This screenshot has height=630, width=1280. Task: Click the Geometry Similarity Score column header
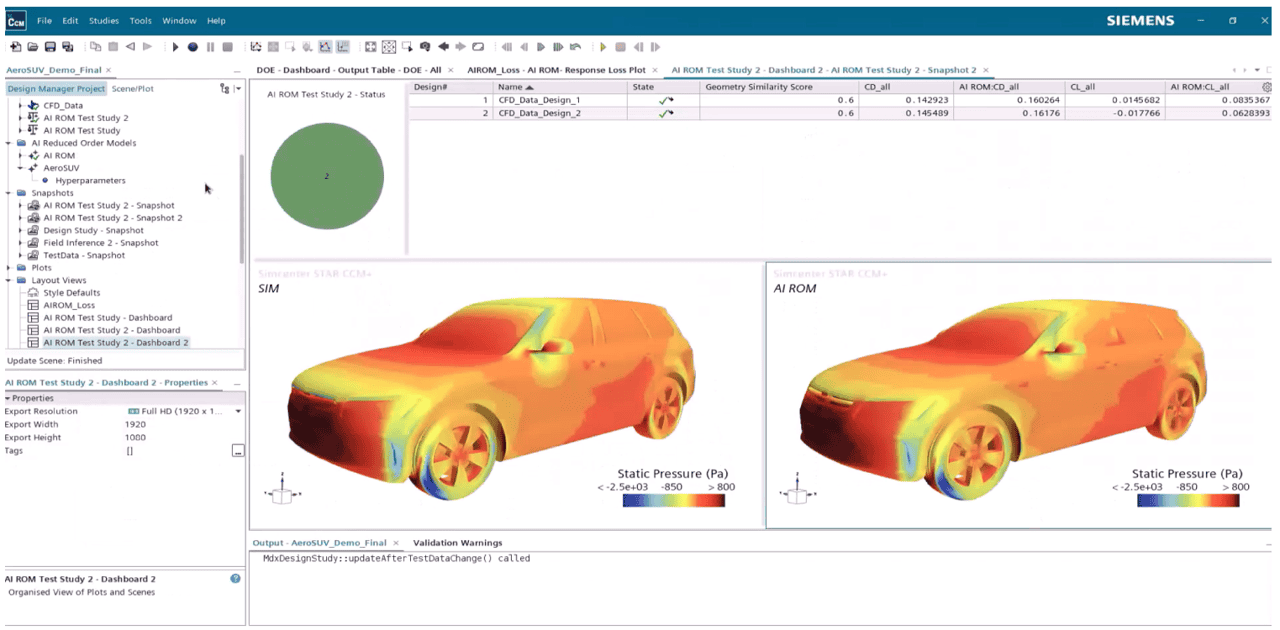pyautogui.click(x=778, y=87)
